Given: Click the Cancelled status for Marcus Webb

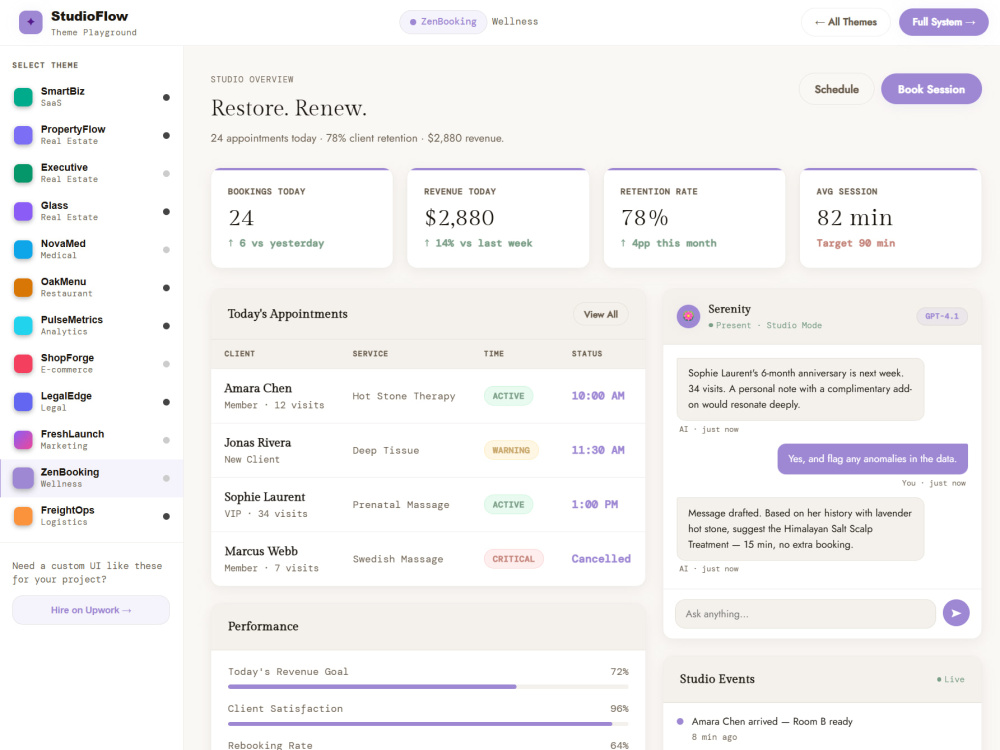Looking at the screenshot, I should (x=601, y=559).
